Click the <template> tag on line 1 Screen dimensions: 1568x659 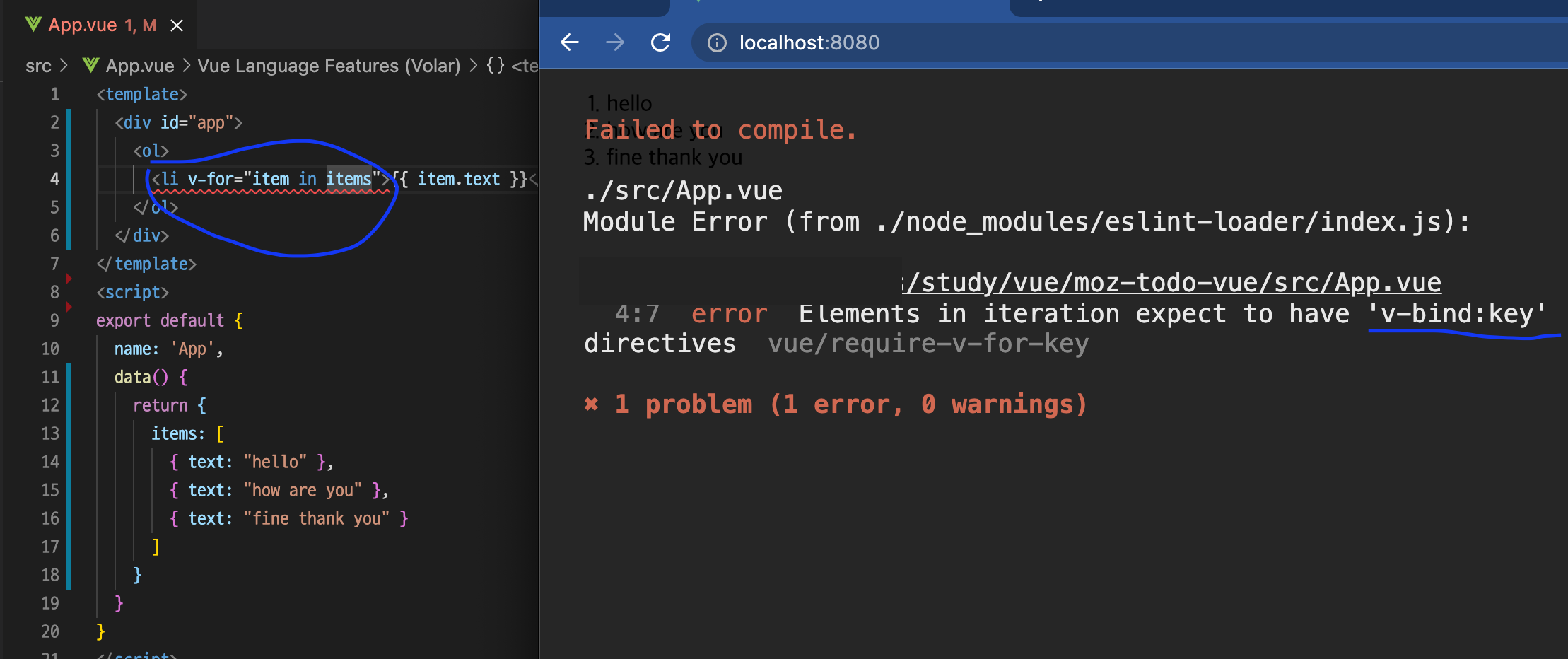[x=142, y=94]
